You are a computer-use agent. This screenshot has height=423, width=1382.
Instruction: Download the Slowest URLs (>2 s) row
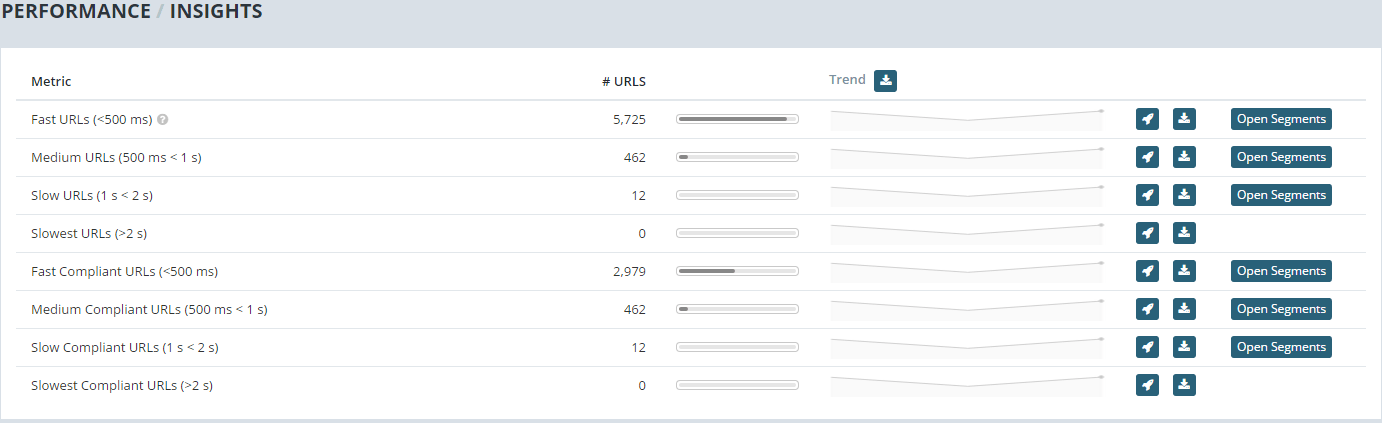[1184, 233]
